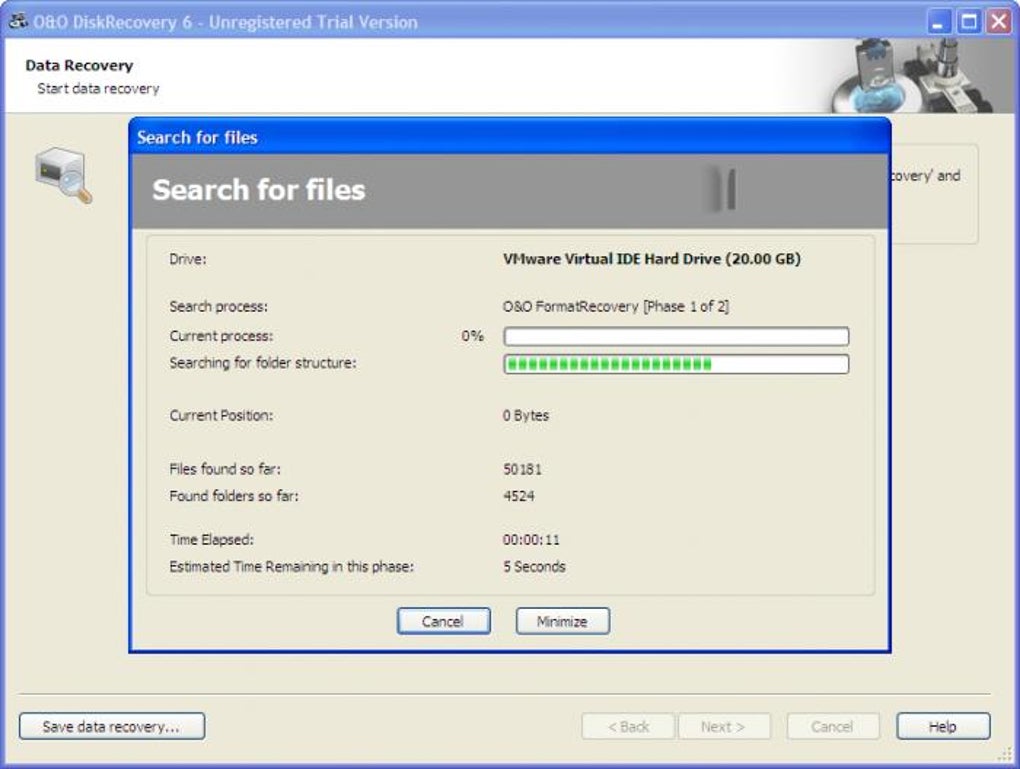Minimize the Search for files dialog

[x=563, y=621]
